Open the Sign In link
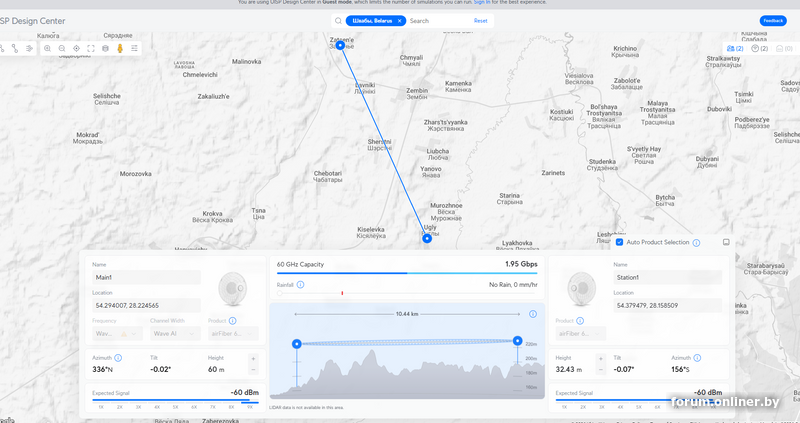Screen dimensions: 800x423 (482, 2)
